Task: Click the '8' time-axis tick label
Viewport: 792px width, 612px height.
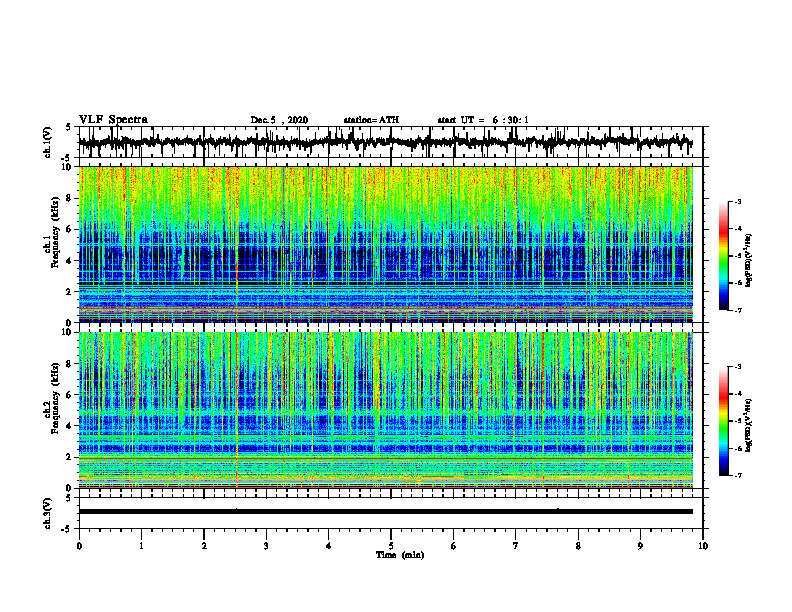Action: (x=578, y=546)
